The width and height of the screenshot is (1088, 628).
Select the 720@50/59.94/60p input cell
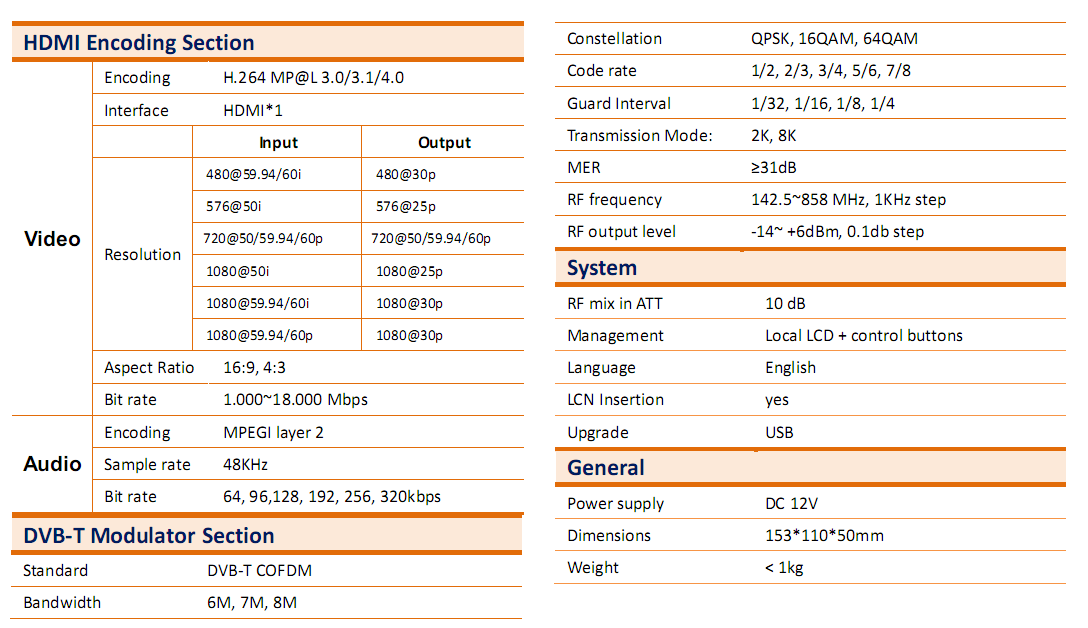tap(263, 239)
